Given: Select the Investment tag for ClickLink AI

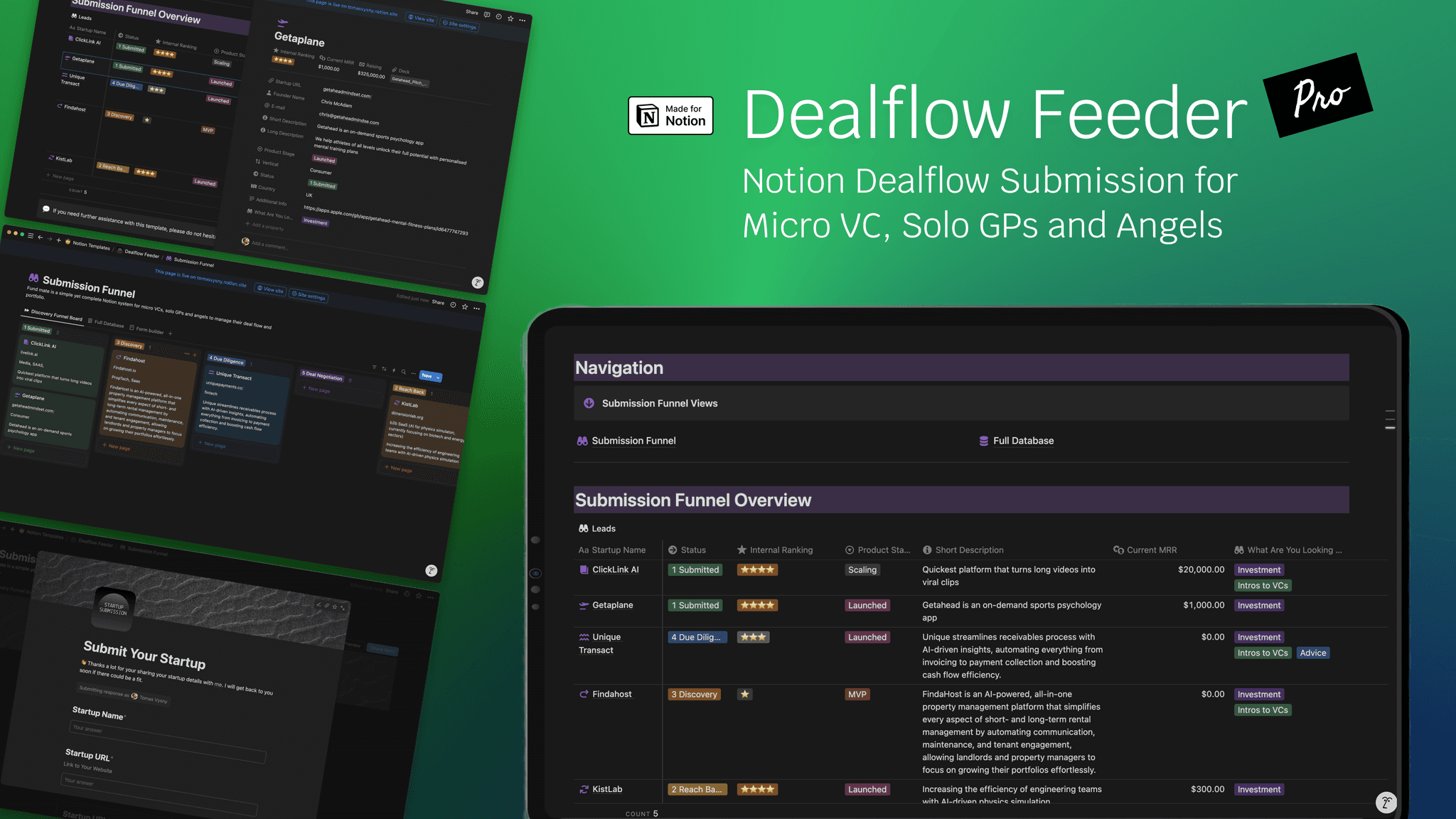Looking at the screenshot, I should [1258, 569].
